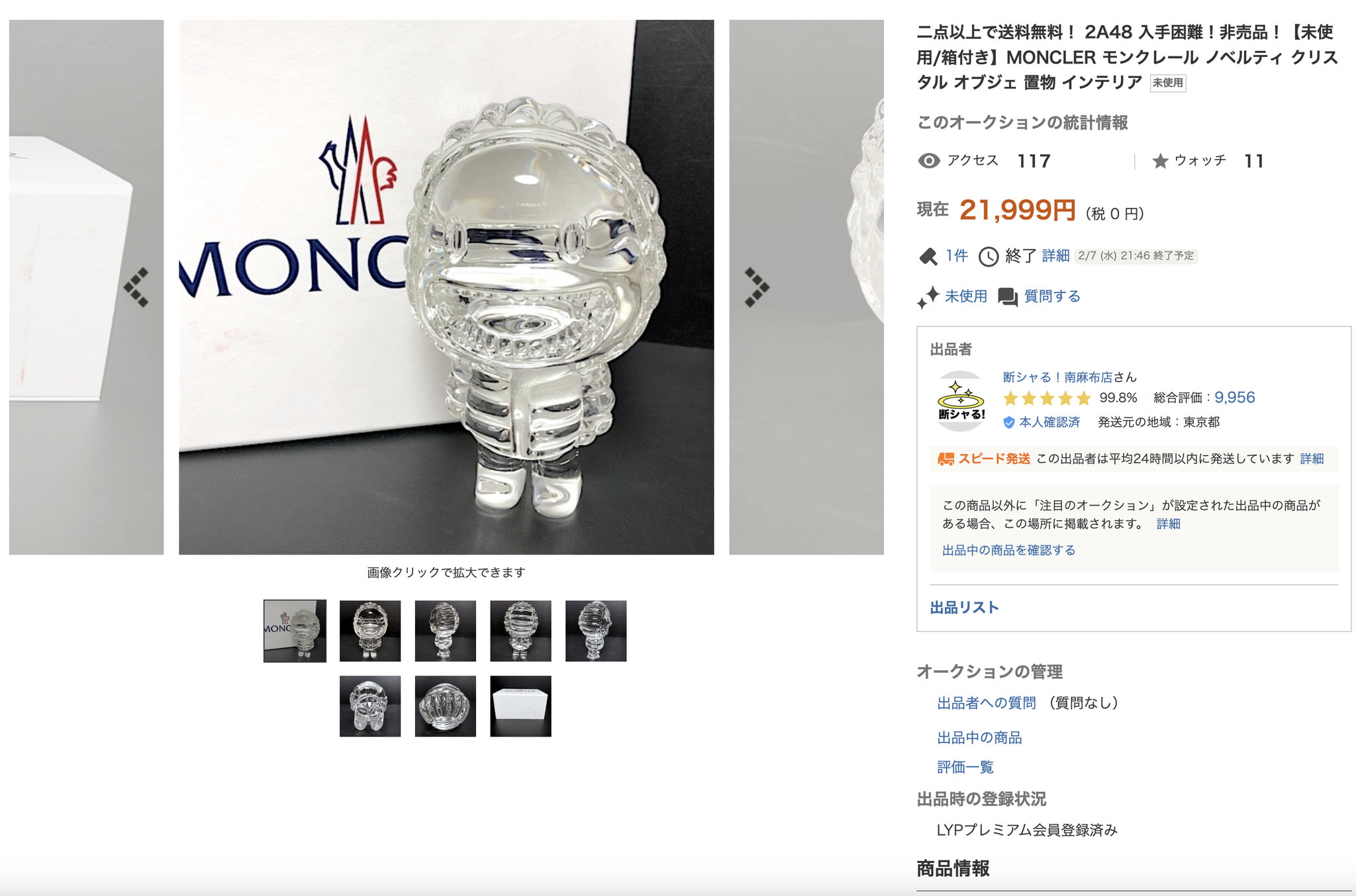This screenshot has height=896, width=1356.
Task: Select the second thumbnail of the crystal figure
Action: coord(370,631)
